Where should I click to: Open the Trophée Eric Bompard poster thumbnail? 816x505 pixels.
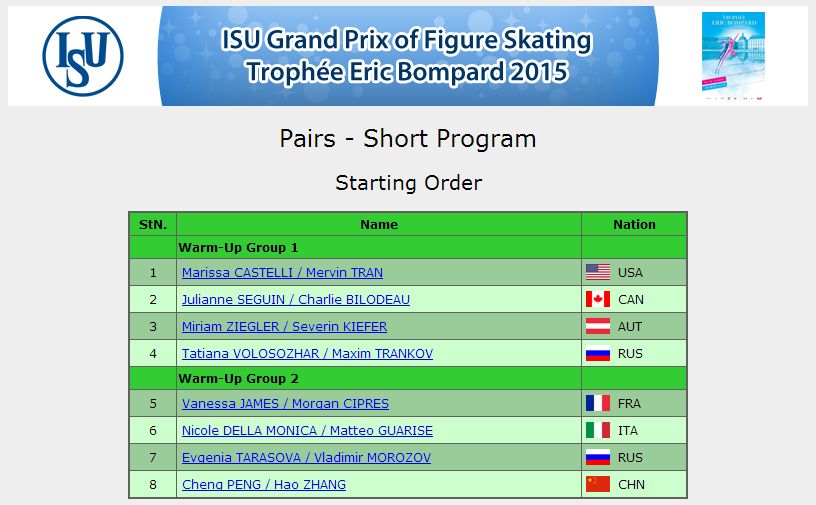tap(733, 56)
